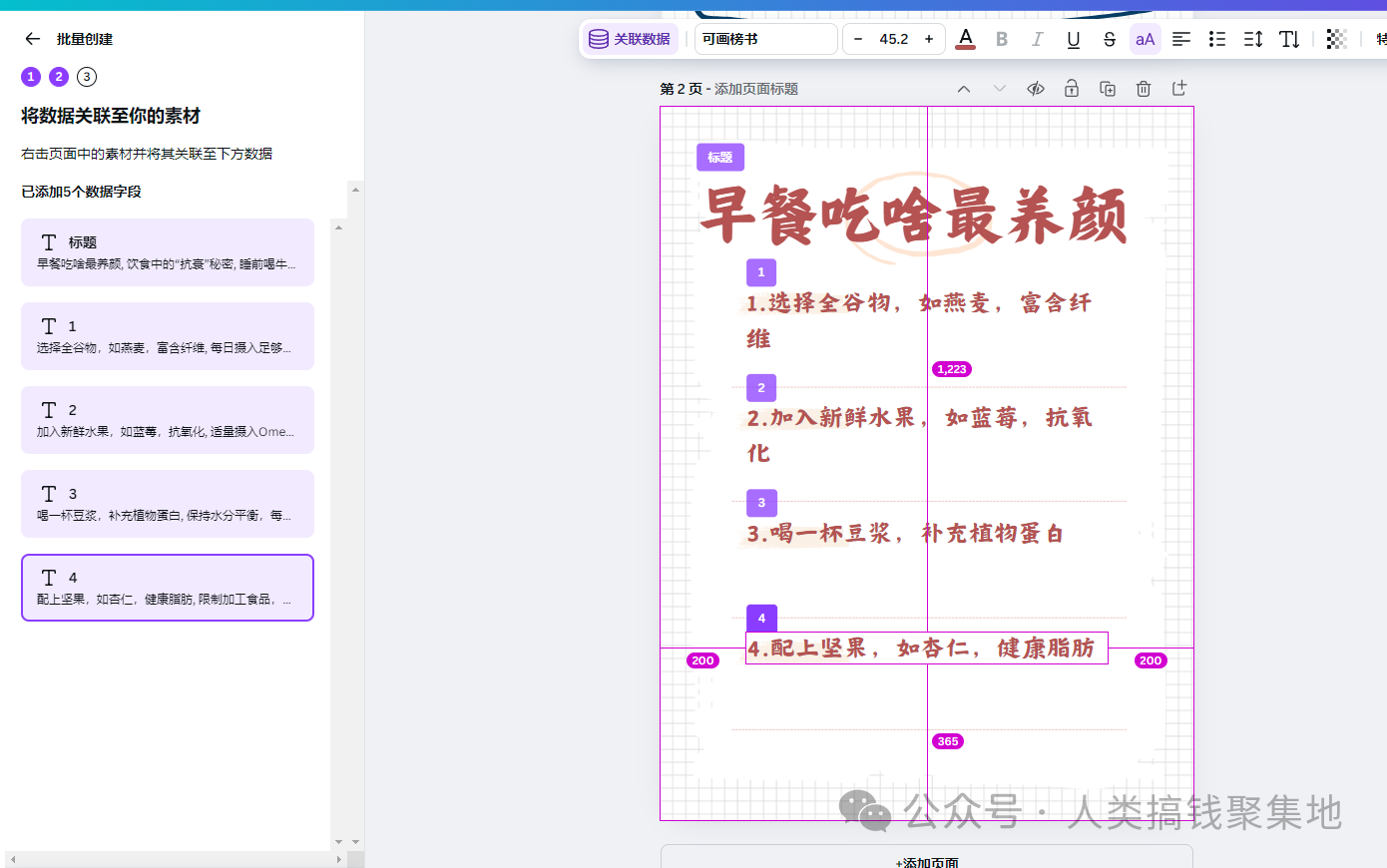Underline the selected text
Viewport: 1387px width, 868px height.
[x=1073, y=39]
